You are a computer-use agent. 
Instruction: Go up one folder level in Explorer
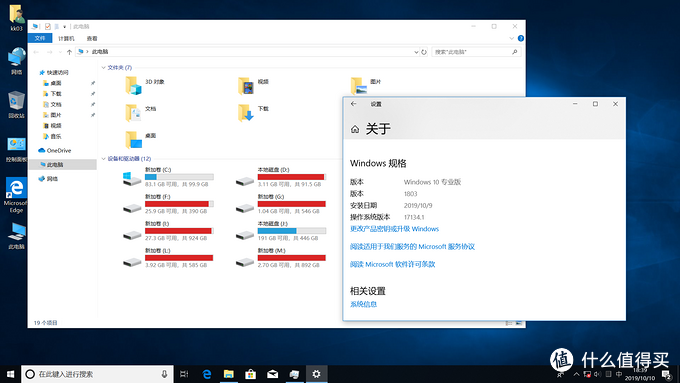coord(69,52)
